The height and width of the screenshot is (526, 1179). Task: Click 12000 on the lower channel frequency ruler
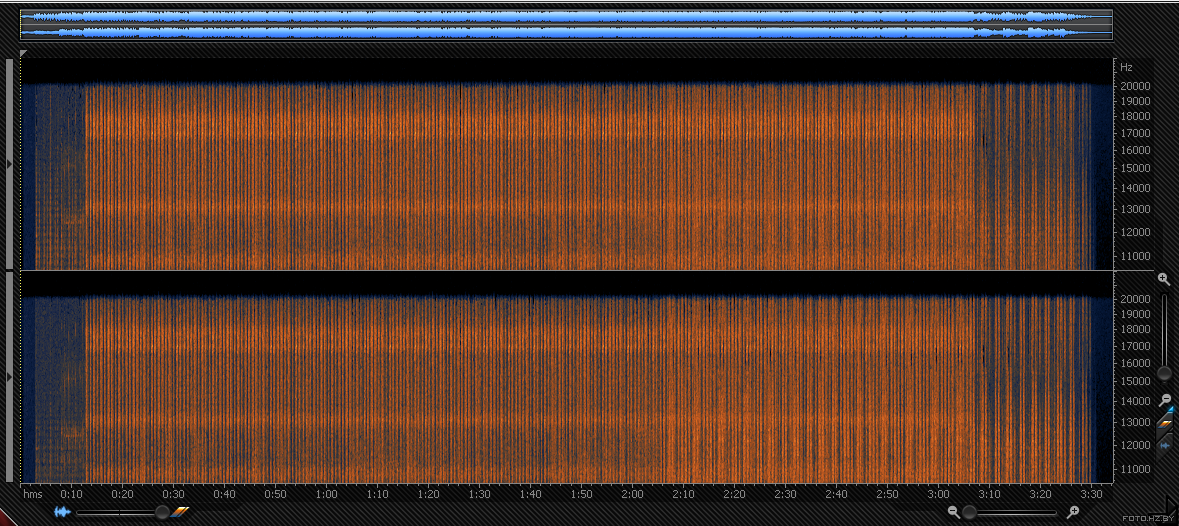(x=1135, y=445)
